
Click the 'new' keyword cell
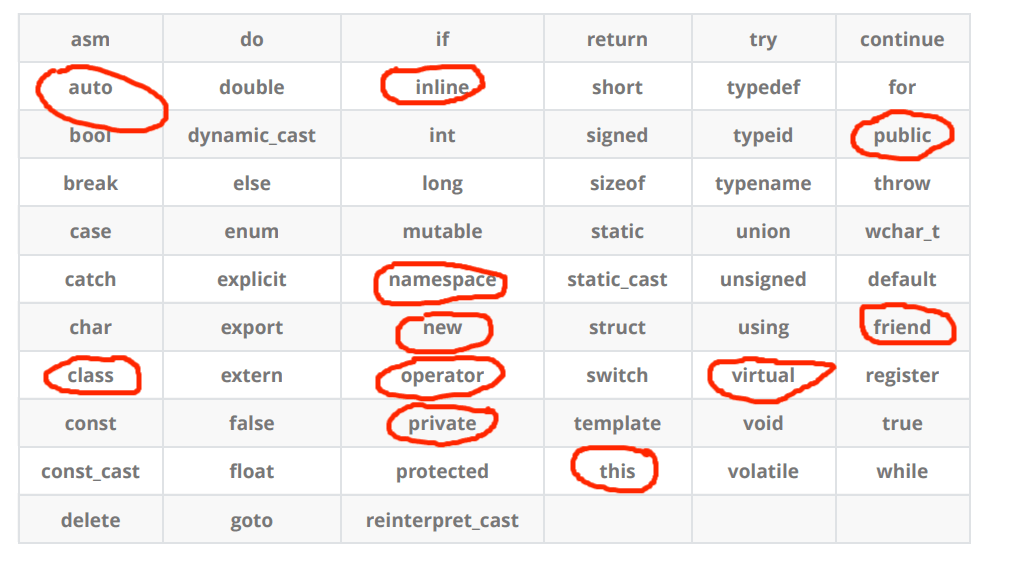coord(442,328)
